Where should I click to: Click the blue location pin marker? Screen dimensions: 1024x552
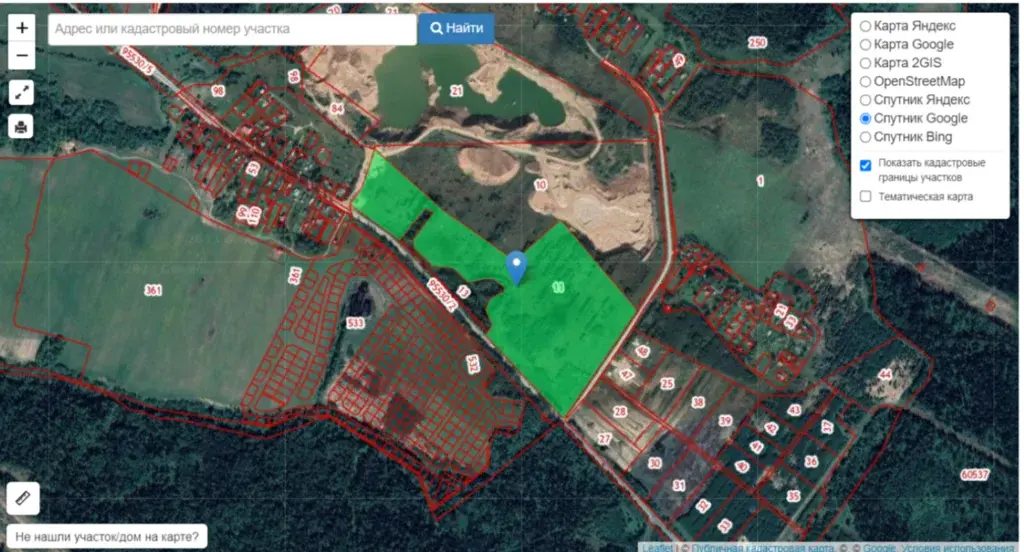pos(516,268)
